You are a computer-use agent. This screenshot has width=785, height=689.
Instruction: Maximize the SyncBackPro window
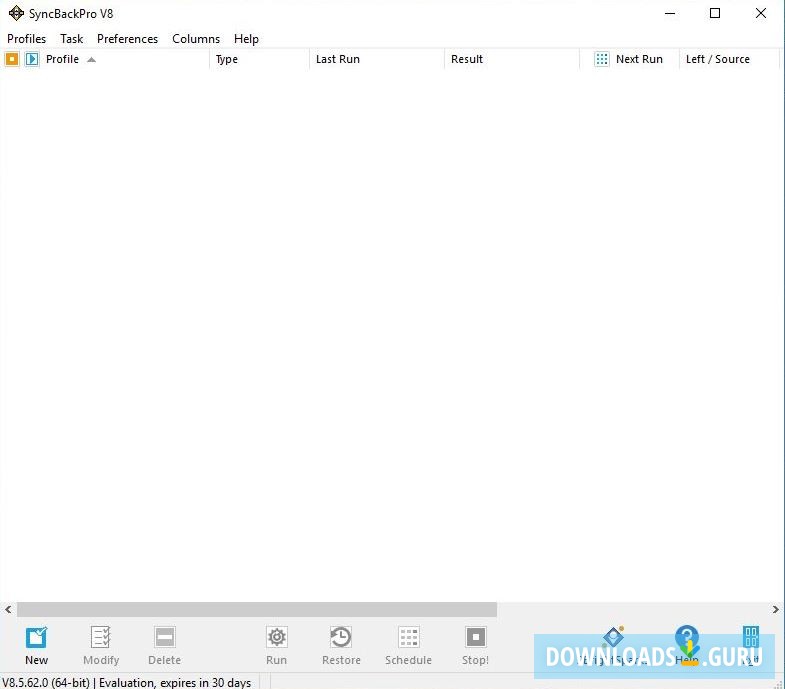pos(715,14)
